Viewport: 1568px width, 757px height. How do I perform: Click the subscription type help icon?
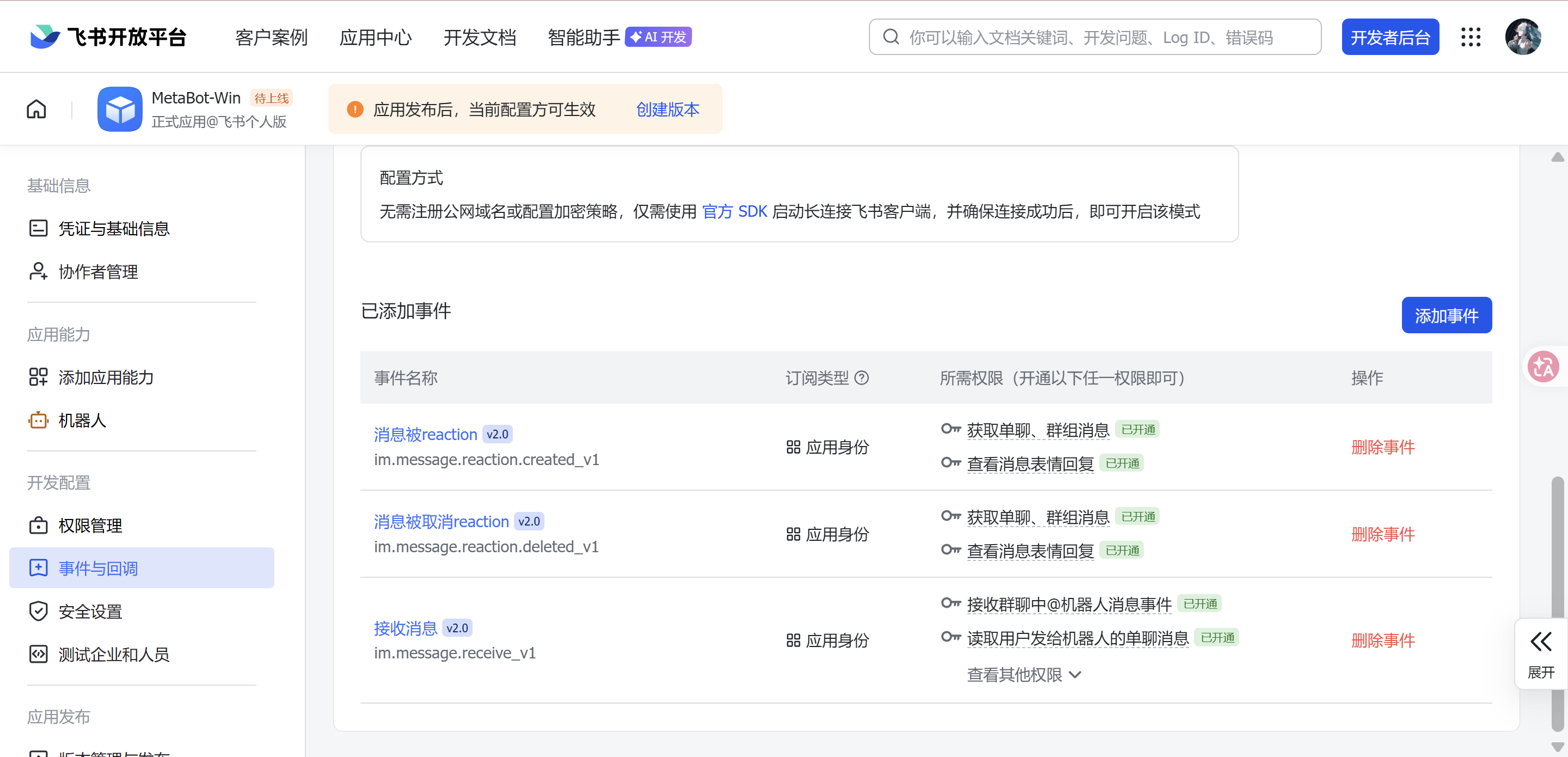tap(861, 378)
